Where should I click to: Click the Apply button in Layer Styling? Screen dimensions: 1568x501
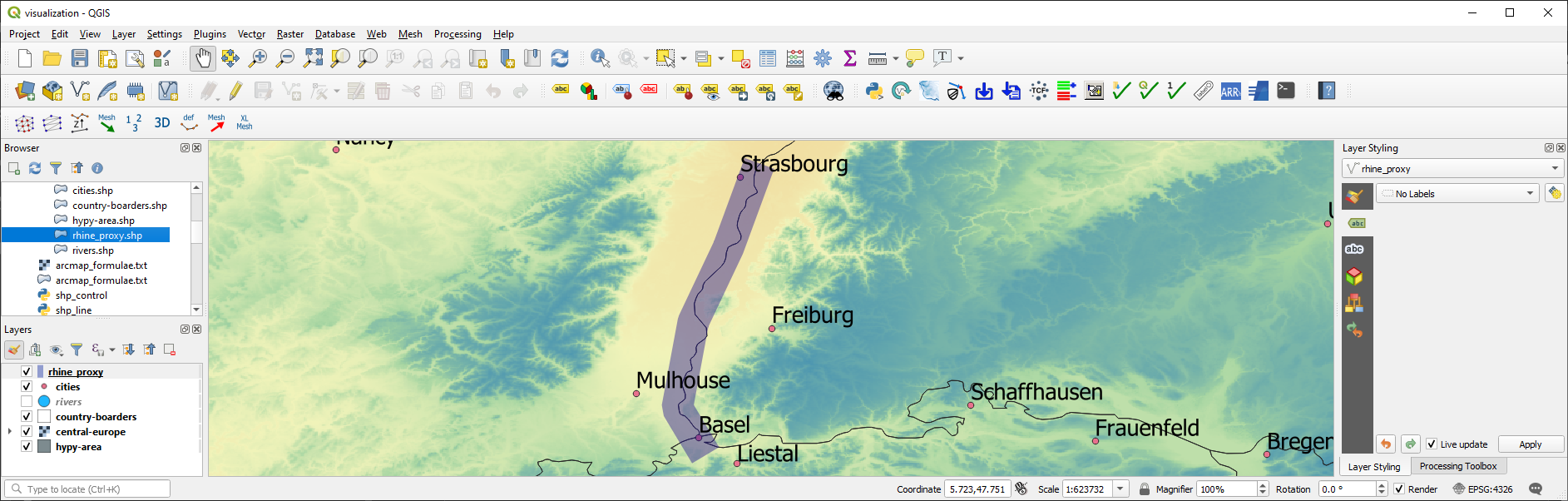point(1531,444)
